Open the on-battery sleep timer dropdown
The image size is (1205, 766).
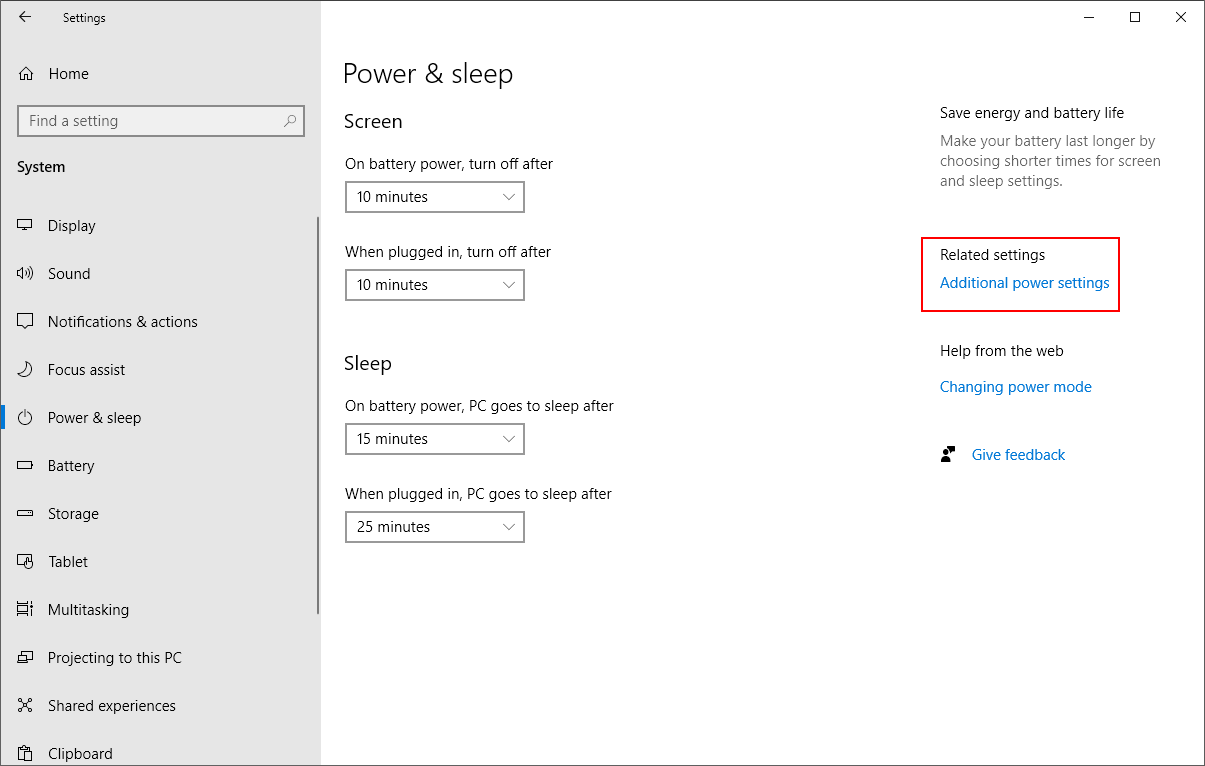click(x=434, y=439)
